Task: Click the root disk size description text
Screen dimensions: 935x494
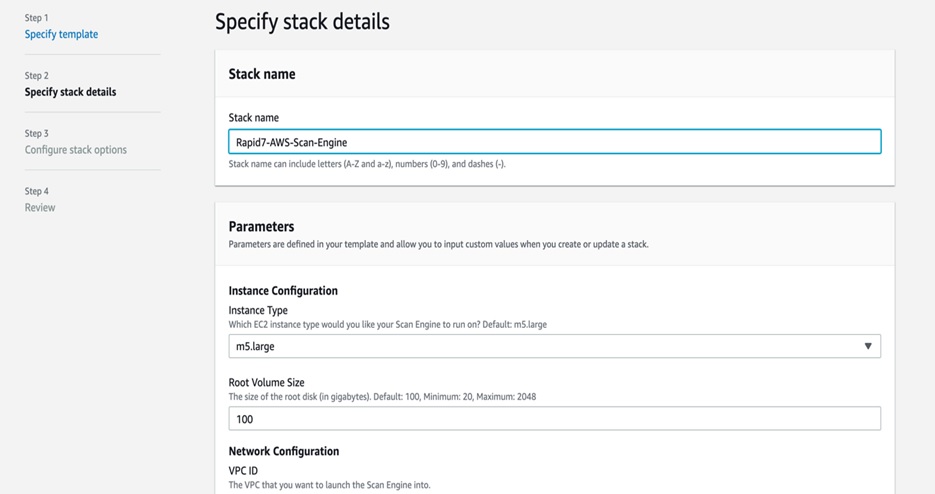Action: pyautogui.click(x=382, y=397)
